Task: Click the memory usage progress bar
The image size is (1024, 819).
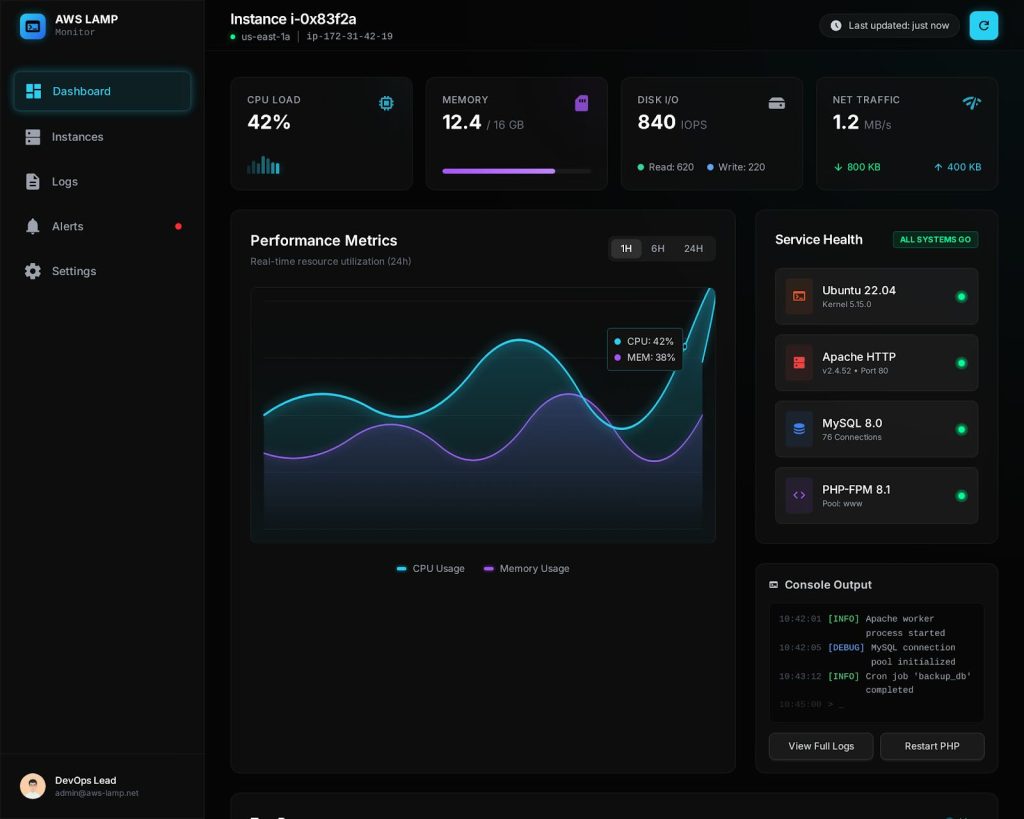Action: click(516, 171)
